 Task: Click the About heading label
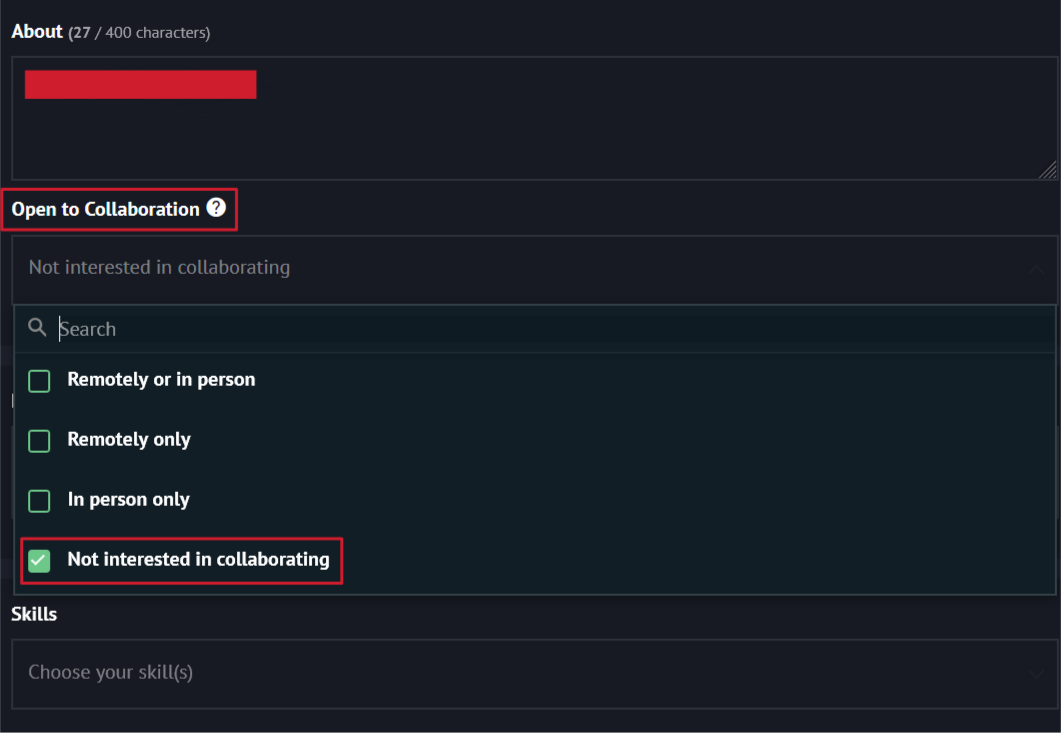(37, 32)
